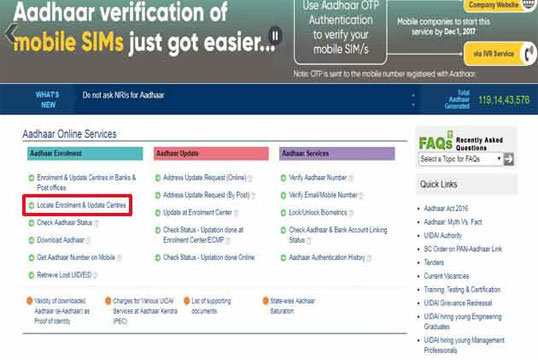This screenshot has height=360, width=538.
Task: Select Aadhaar Update section header
Action: click(211, 153)
